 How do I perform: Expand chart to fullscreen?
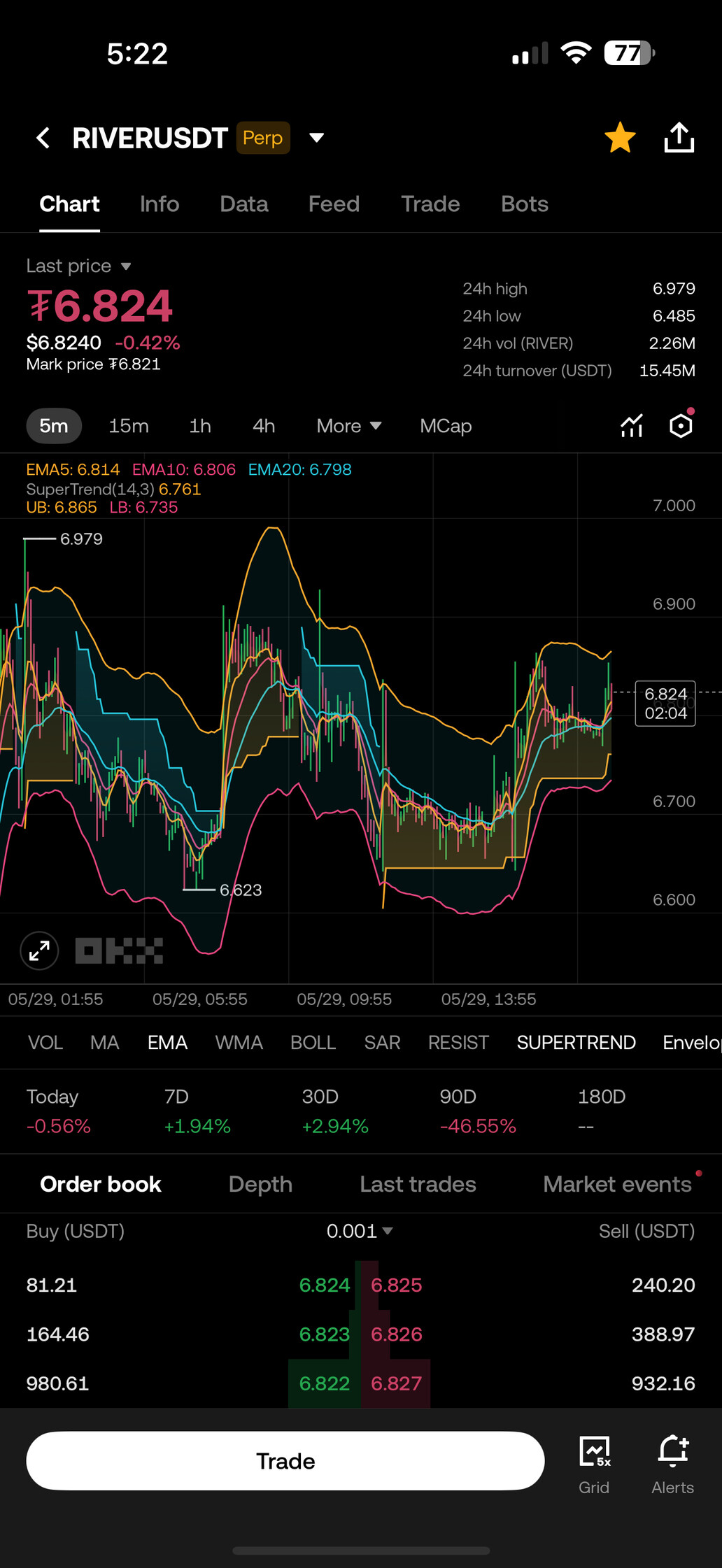[39, 950]
